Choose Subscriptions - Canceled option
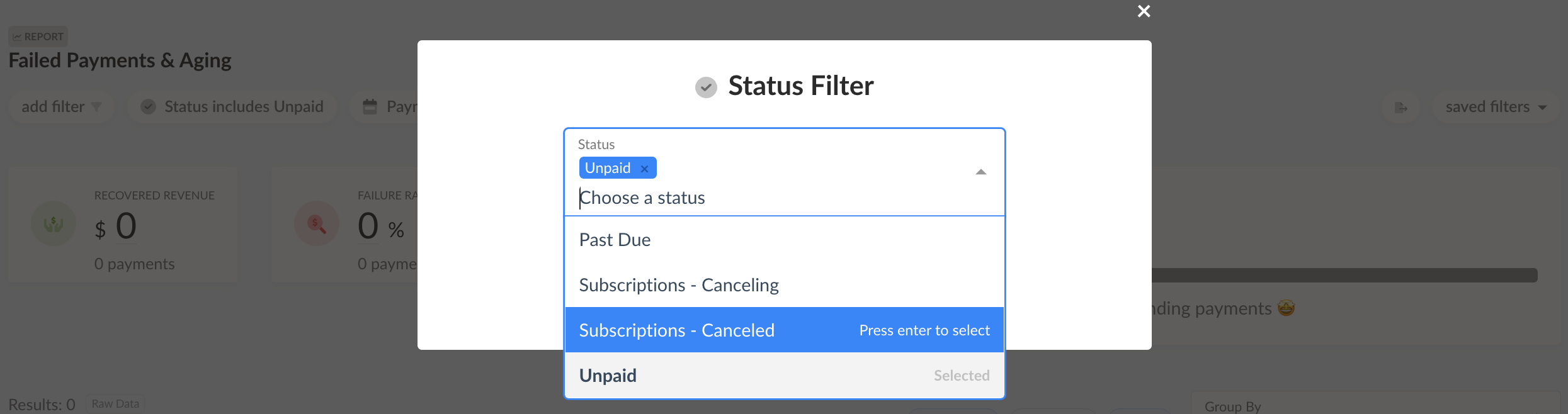This screenshot has width=1568, height=414. (x=784, y=330)
